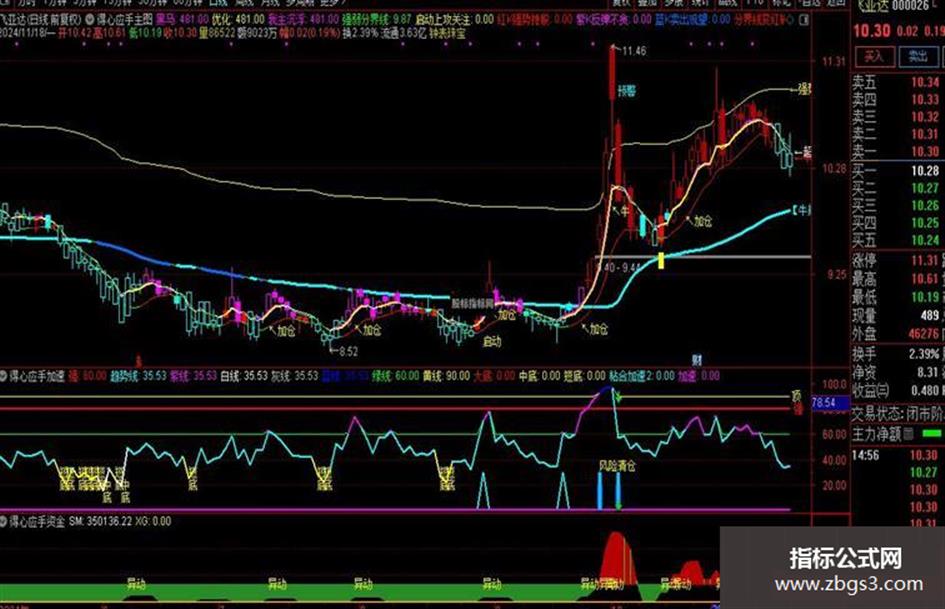Click 现量 value 489
Viewport: 945px width, 609px height.
coord(930,315)
